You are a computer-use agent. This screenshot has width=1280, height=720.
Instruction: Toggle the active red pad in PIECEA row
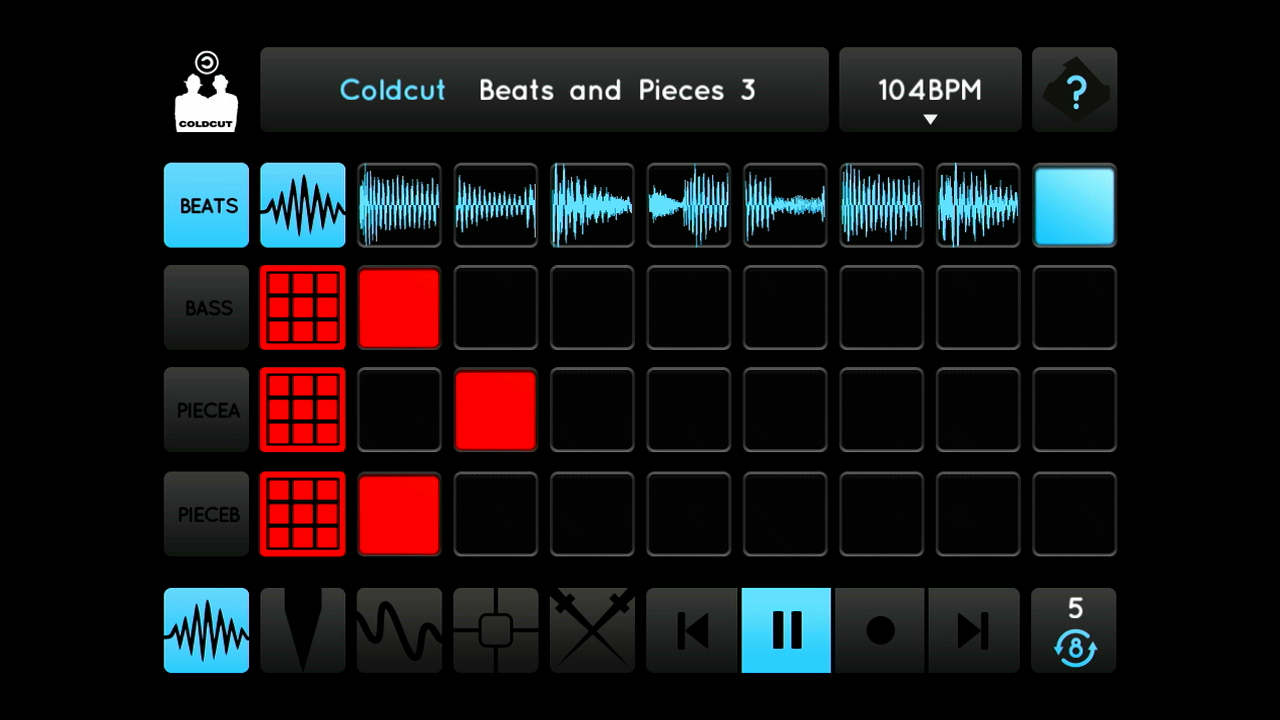(496, 410)
